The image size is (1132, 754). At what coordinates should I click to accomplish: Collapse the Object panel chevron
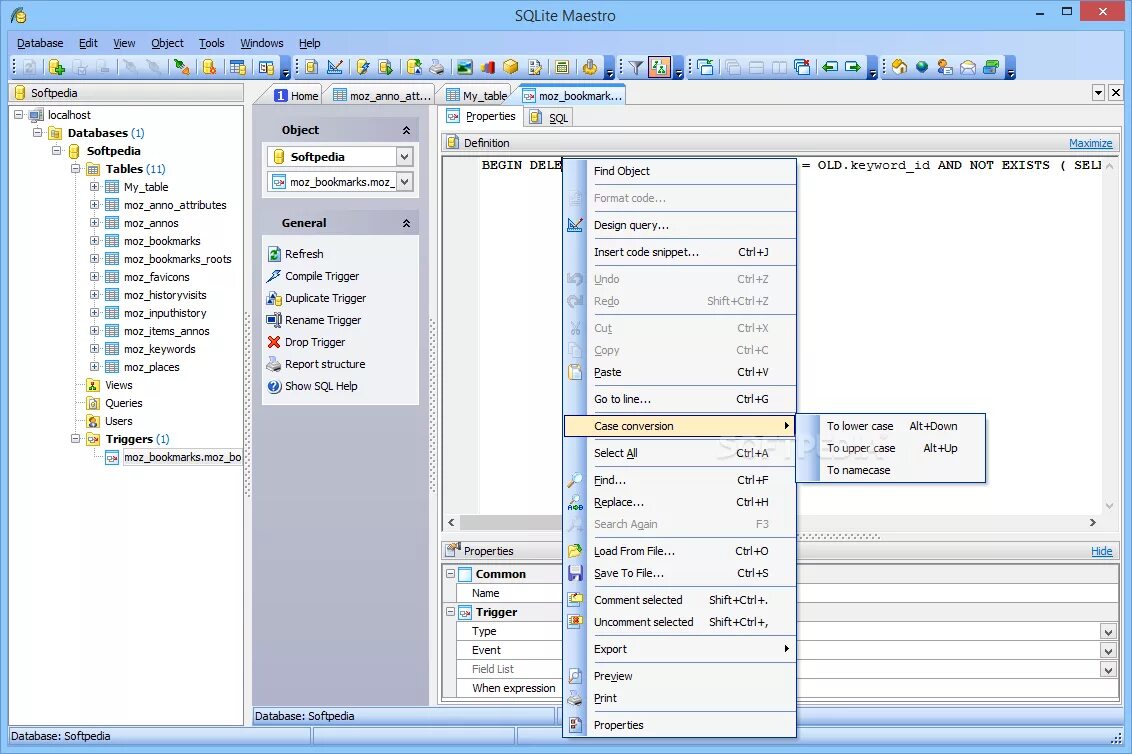[x=406, y=130]
